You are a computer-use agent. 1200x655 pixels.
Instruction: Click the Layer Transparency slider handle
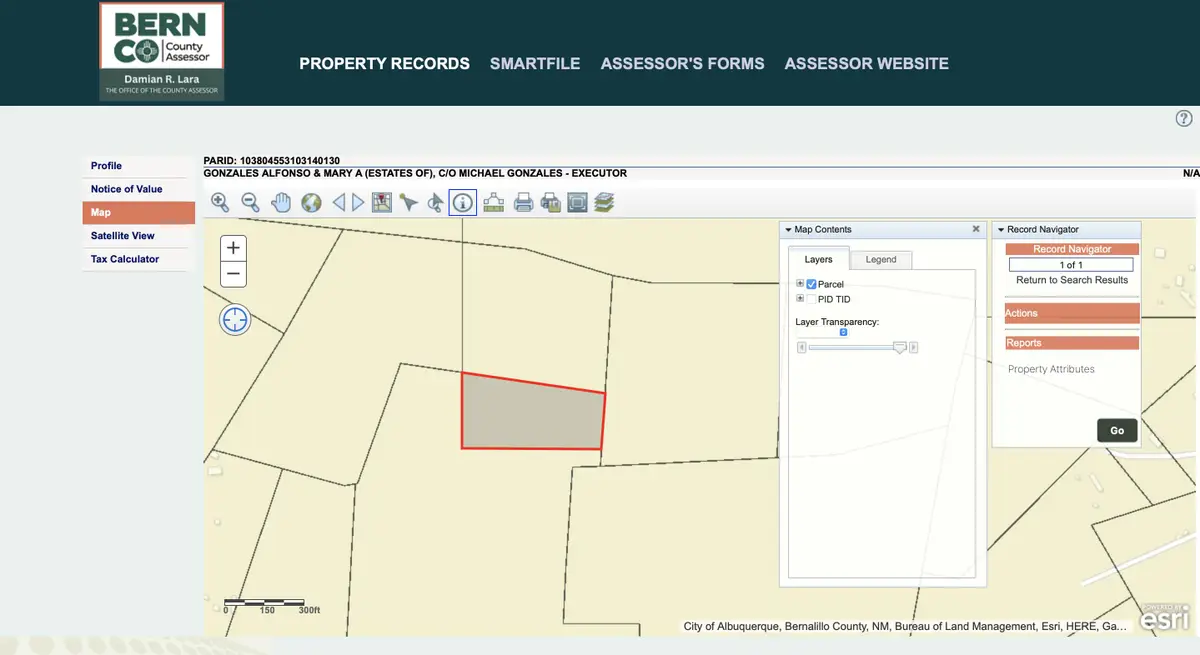(899, 347)
